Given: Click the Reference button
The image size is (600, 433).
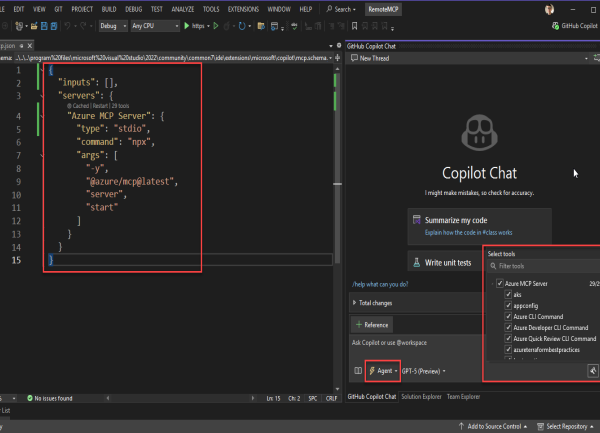Looking at the screenshot, I should [x=372, y=325].
